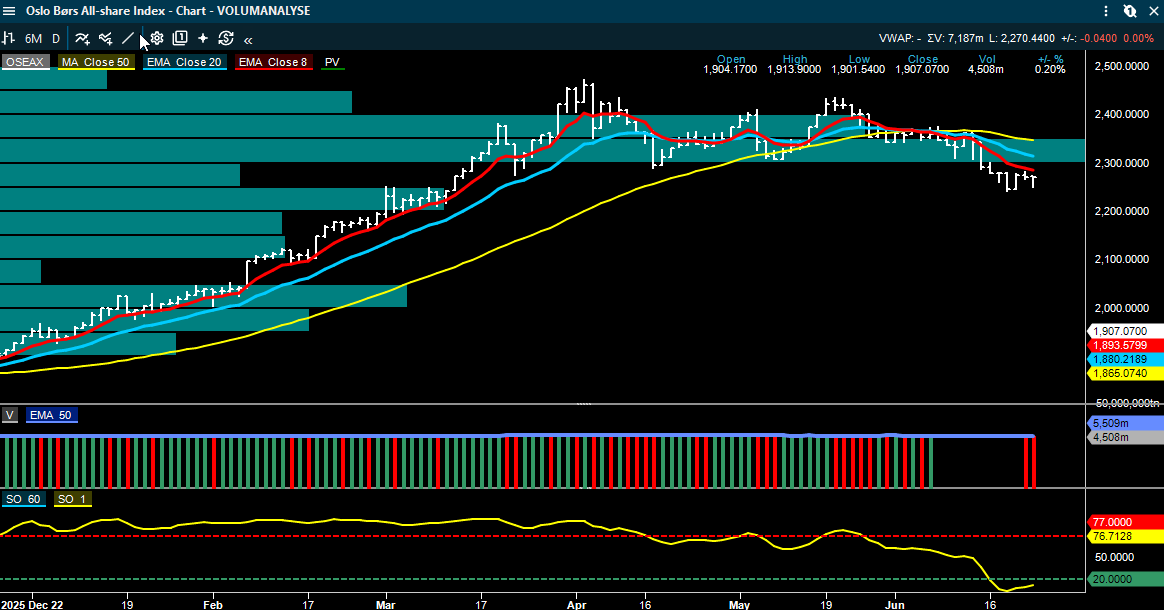Image resolution: width=1164 pixels, height=610 pixels.
Task: Click the 2,500.0000 price axis label
Action: coord(1122,66)
